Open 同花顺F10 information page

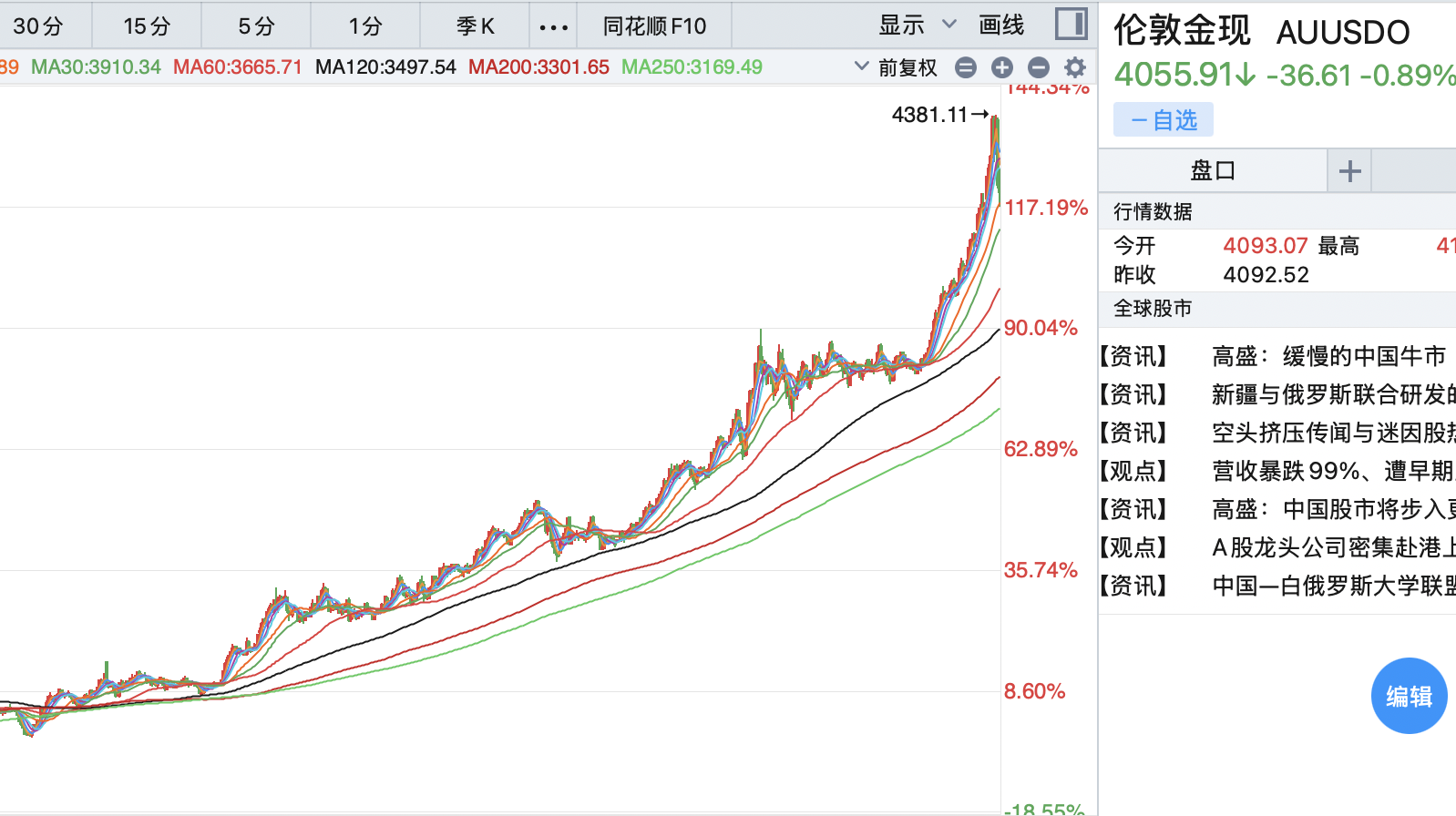[654, 26]
